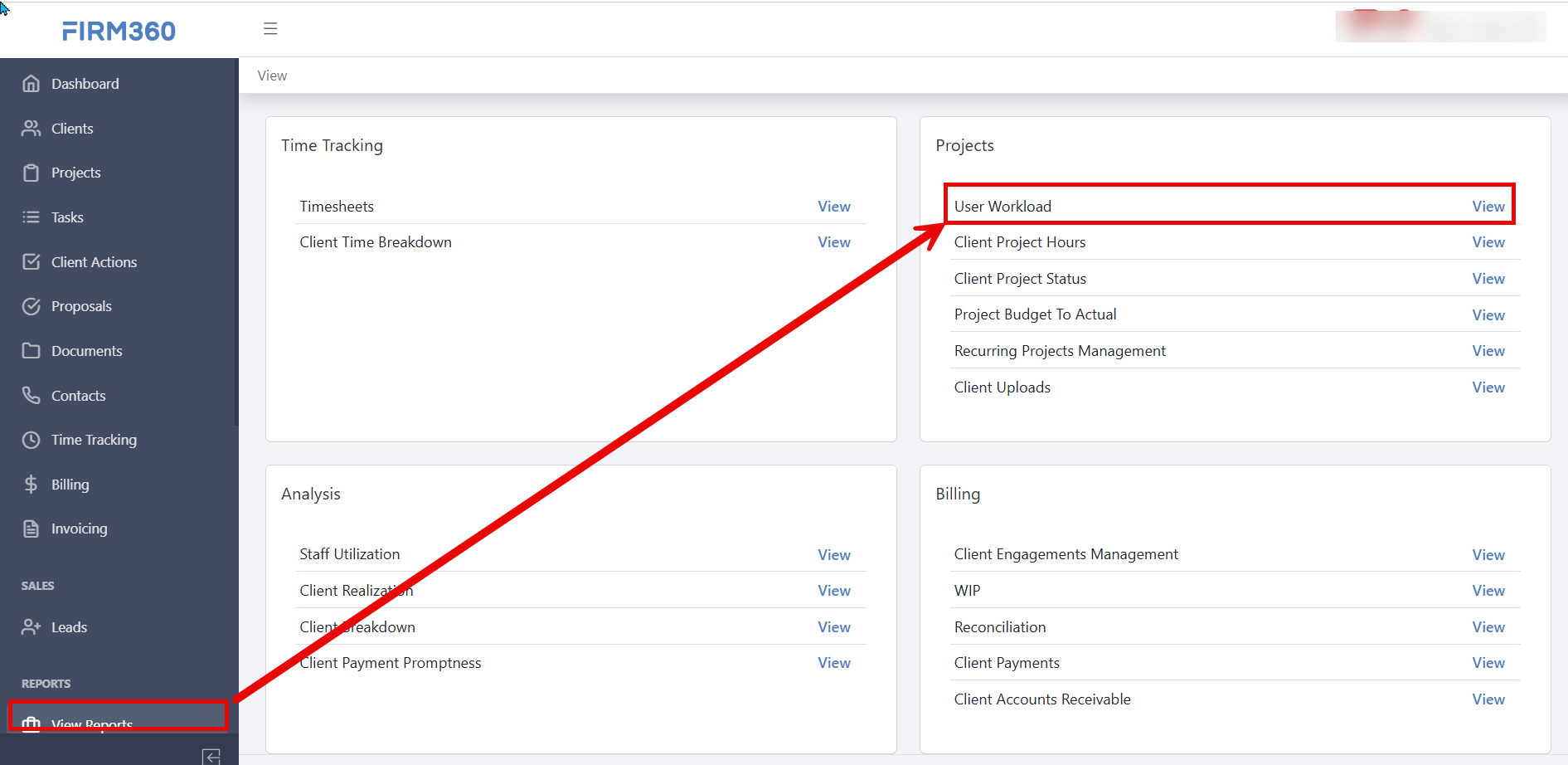Image resolution: width=1568 pixels, height=765 pixels.
Task: Click the Proposals checkmark circle icon
Action: (x=32, y=306)
